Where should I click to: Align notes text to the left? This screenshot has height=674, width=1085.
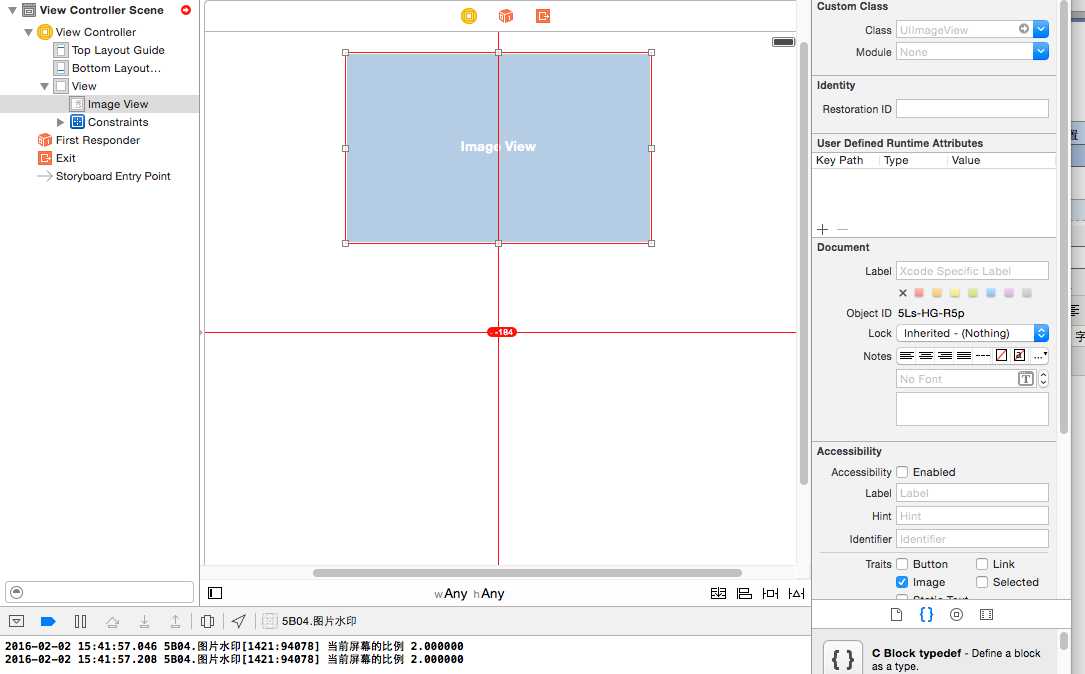[x=906, y=356]
